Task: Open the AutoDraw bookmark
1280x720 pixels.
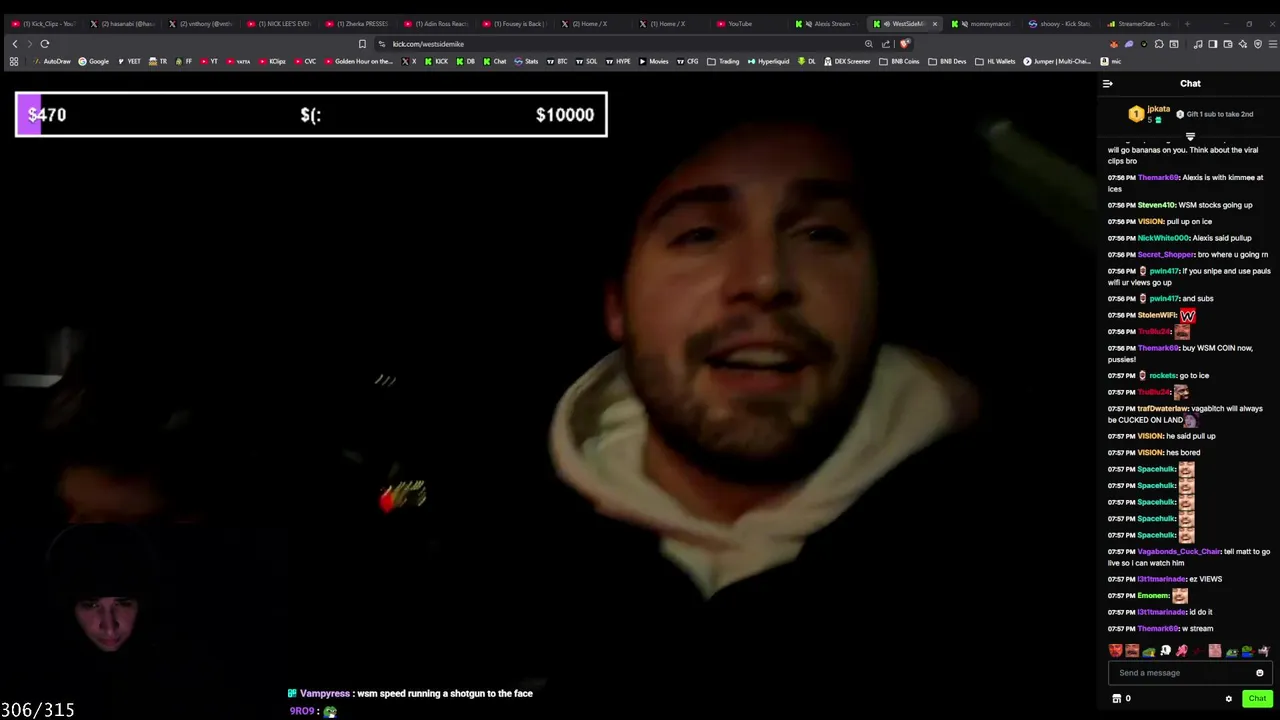Action: (x=52, y=61)
